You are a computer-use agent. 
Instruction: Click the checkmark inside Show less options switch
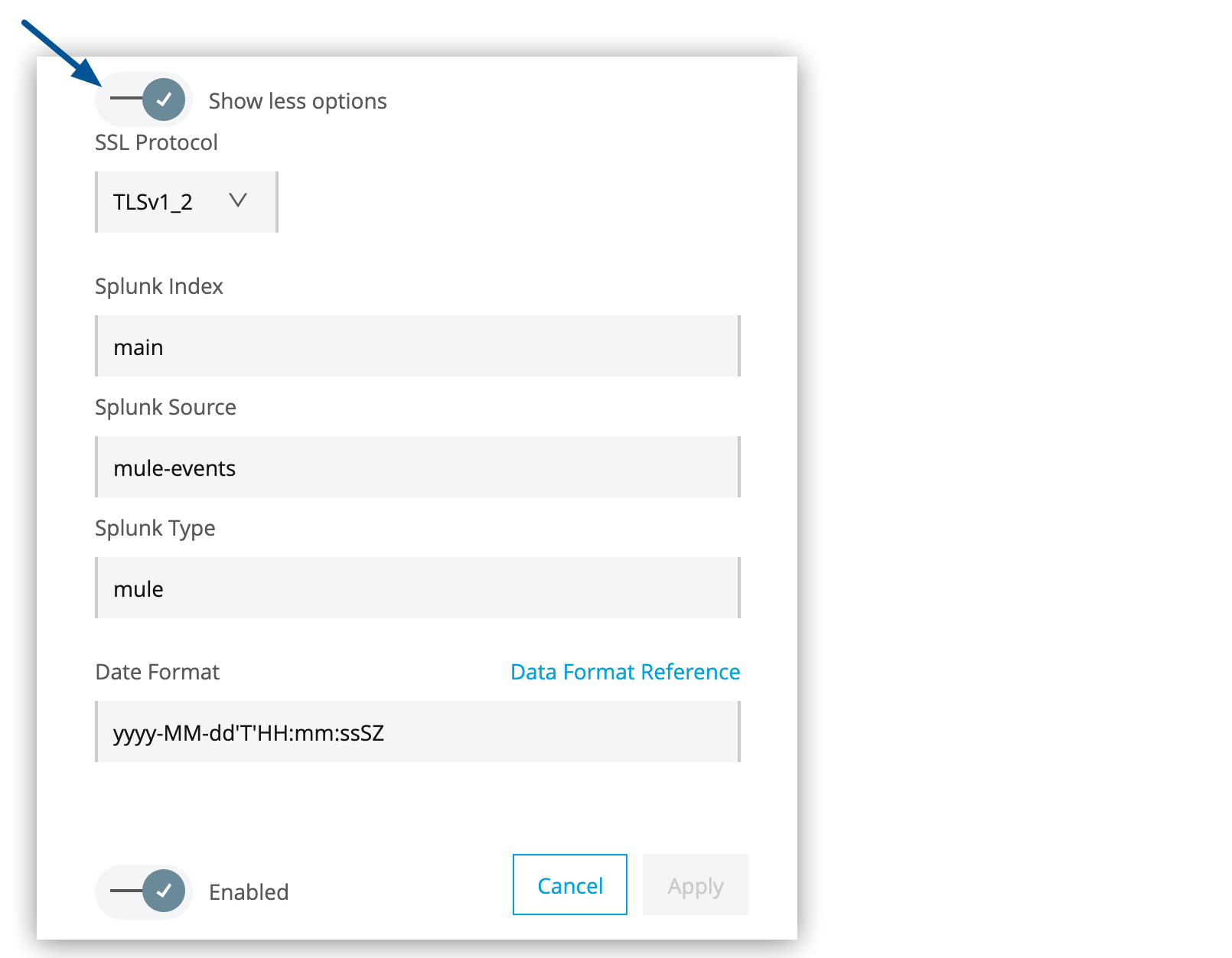[x=163, y=99]
